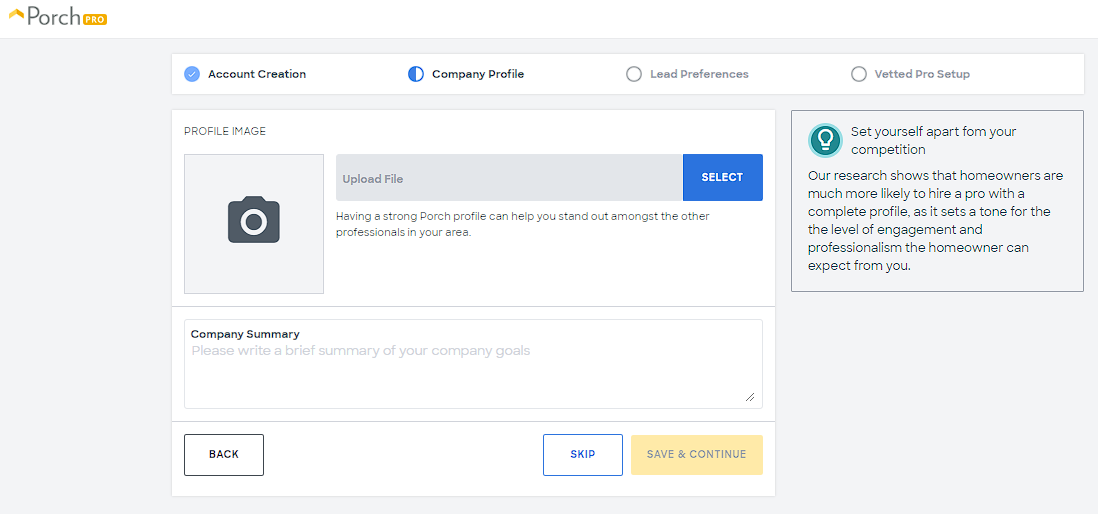Click the Lead Preferences step circle
Image resolution: width=1098 pixels, height=514 pixels.
(x=634, y=74)
